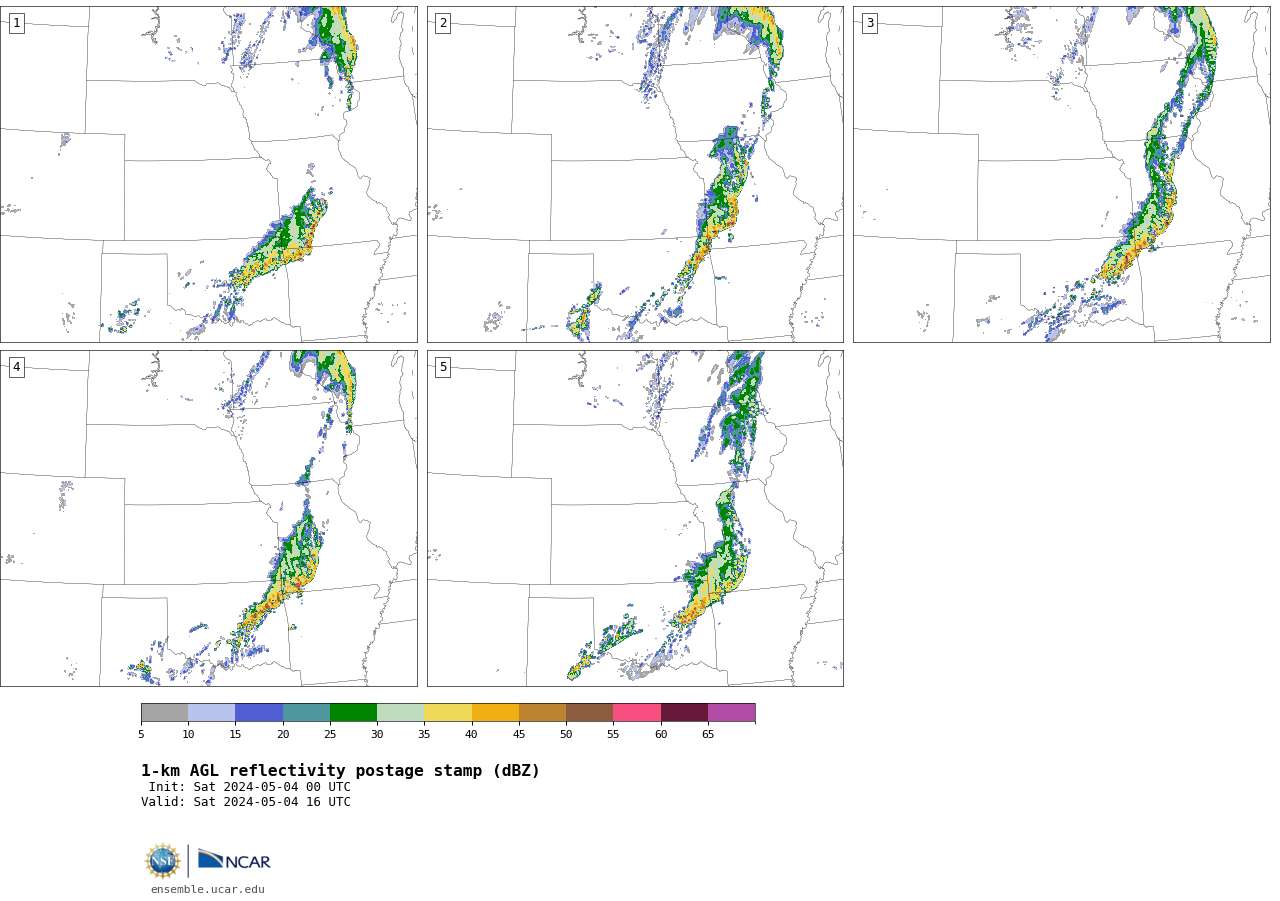
Task: Click the reflectivity postage stamp title
Action: (x=340, y=771)
